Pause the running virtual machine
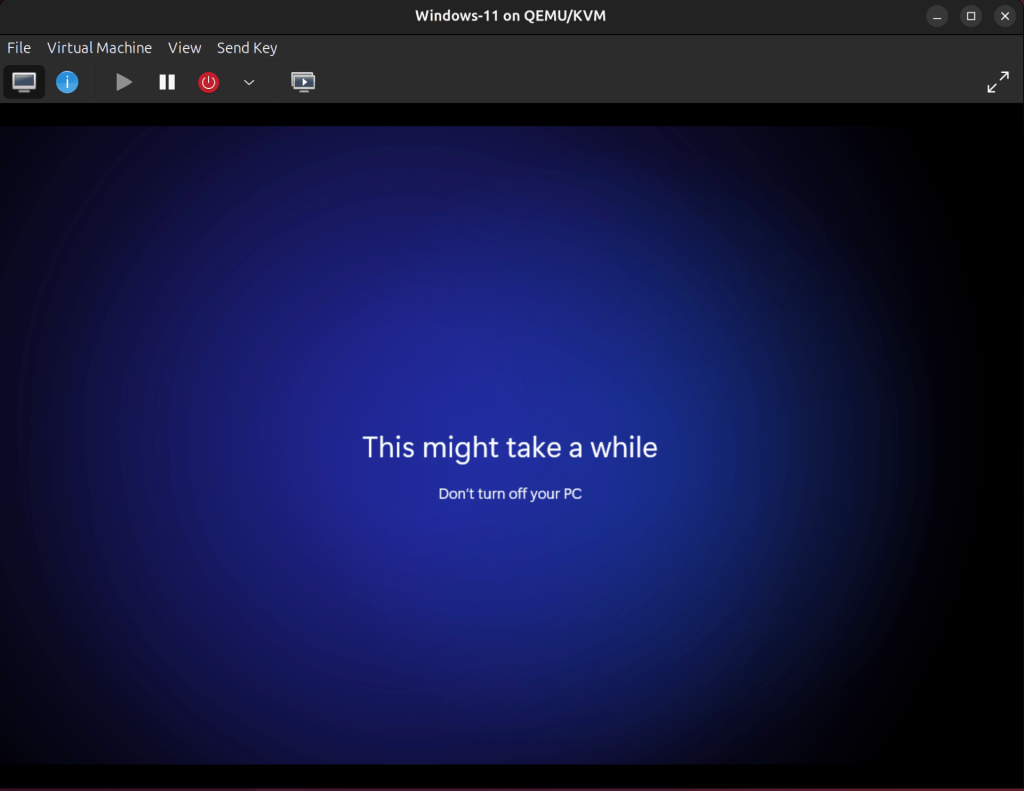The width and height of the screenshot is (1024, 791). [x=167, y=82]
